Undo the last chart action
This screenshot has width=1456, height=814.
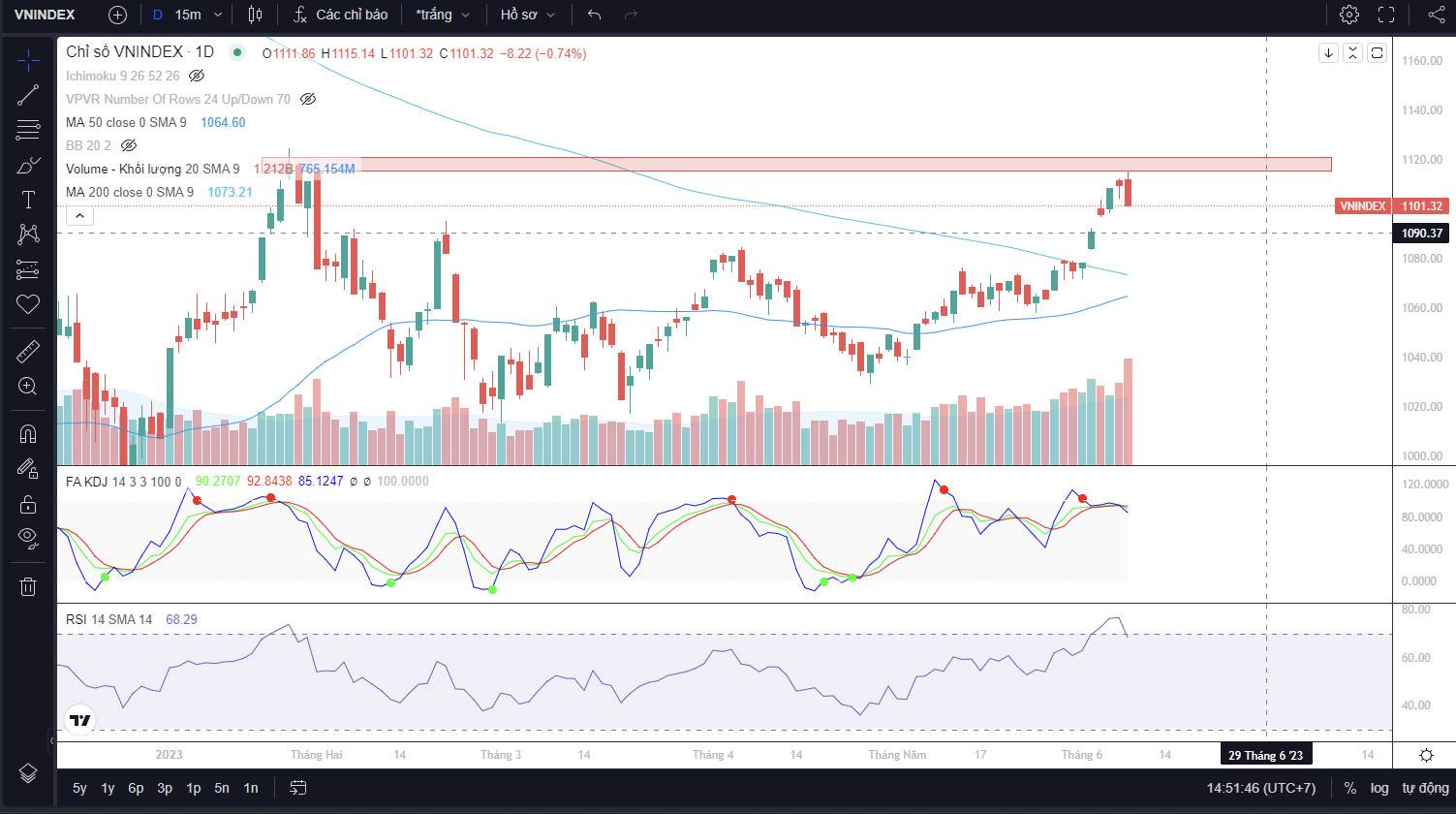pyautogui.click(x=595, y=15)
